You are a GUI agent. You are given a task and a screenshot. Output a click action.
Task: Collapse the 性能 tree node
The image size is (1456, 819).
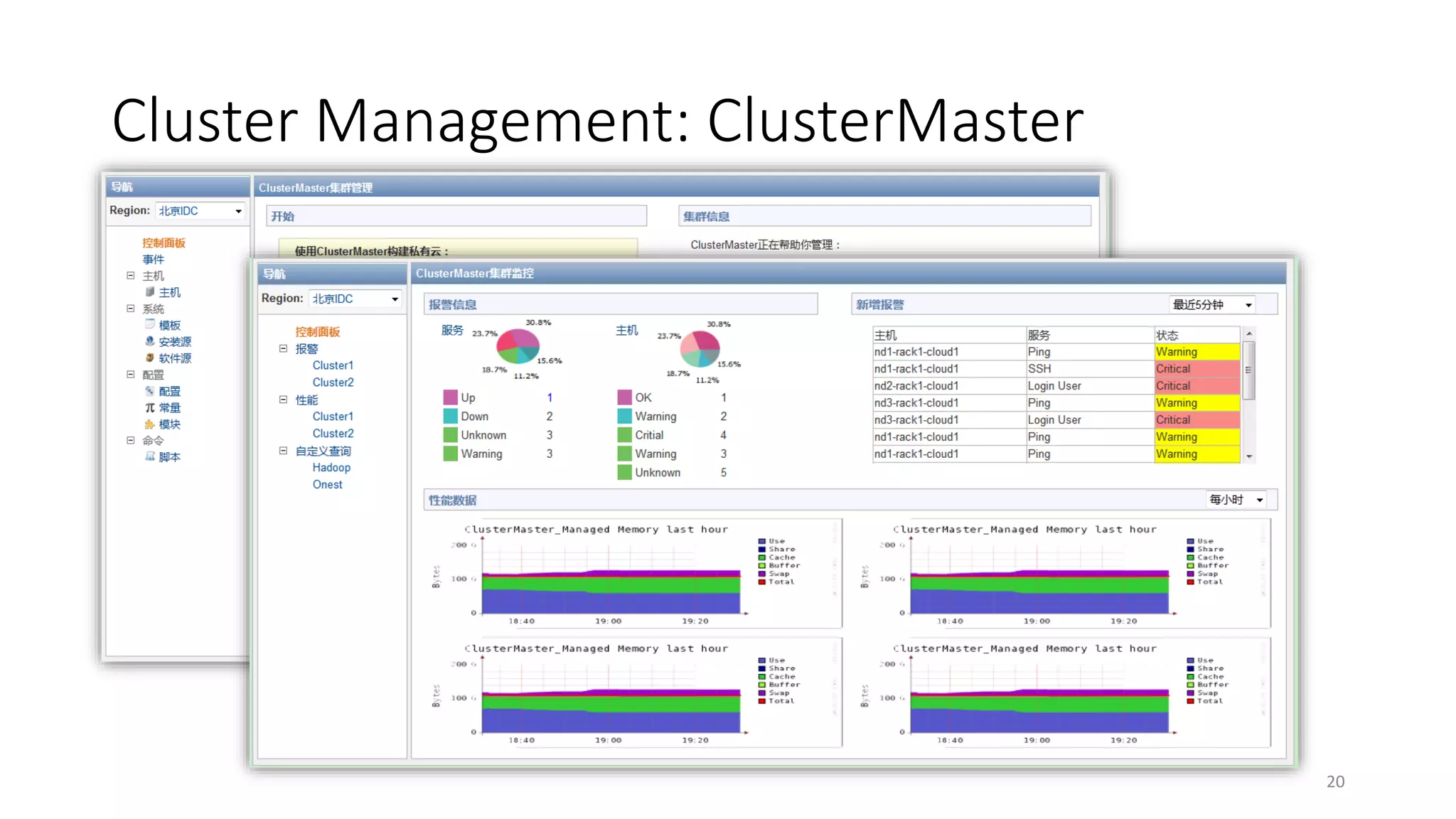coord(283,400)
